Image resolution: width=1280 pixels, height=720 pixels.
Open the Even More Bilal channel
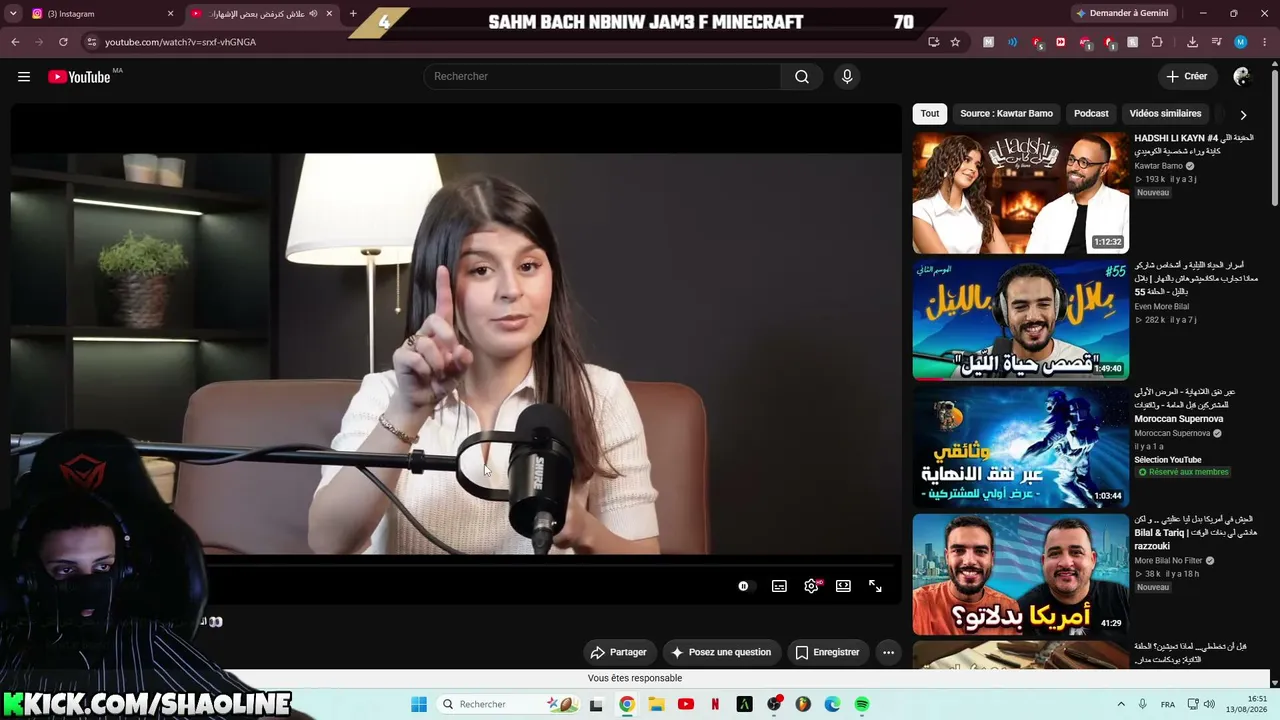point(1161,306)
